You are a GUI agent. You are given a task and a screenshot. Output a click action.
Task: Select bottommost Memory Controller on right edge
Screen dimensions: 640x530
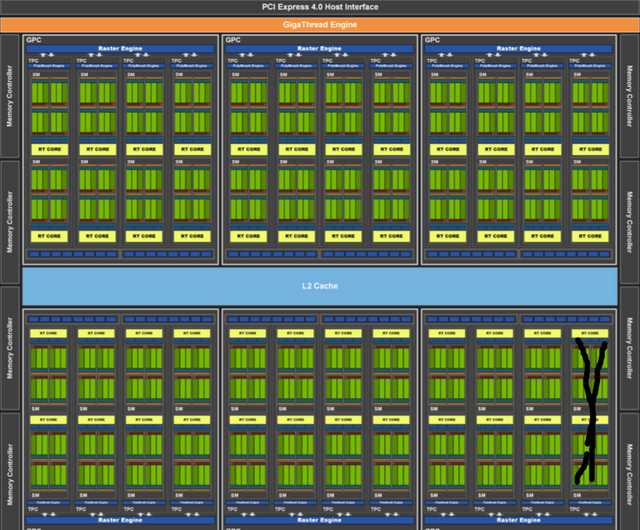pos(629,472)
